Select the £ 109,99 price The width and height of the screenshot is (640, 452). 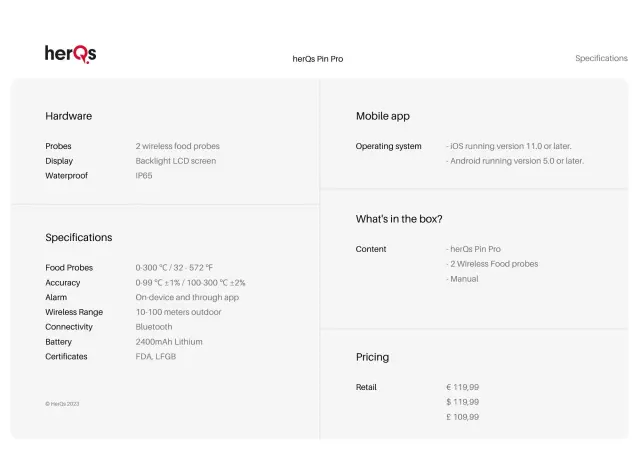coord(463,417)
